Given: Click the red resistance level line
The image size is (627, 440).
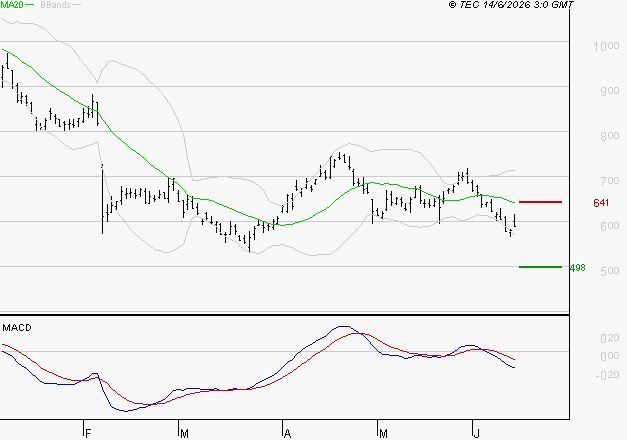Looking at the screenshot, I should [540, 202].
